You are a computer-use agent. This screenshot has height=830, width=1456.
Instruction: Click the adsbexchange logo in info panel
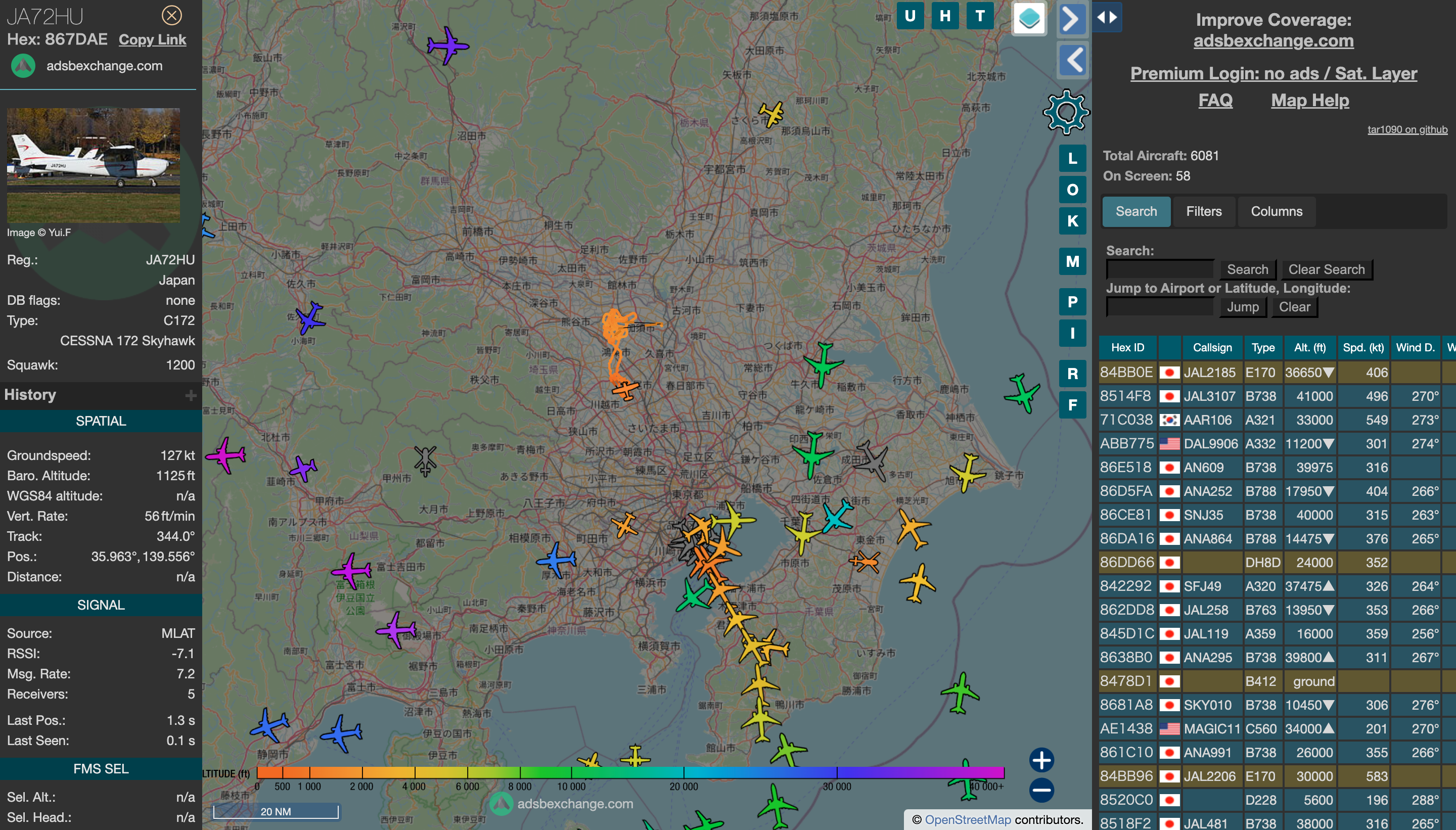[23, 66]
